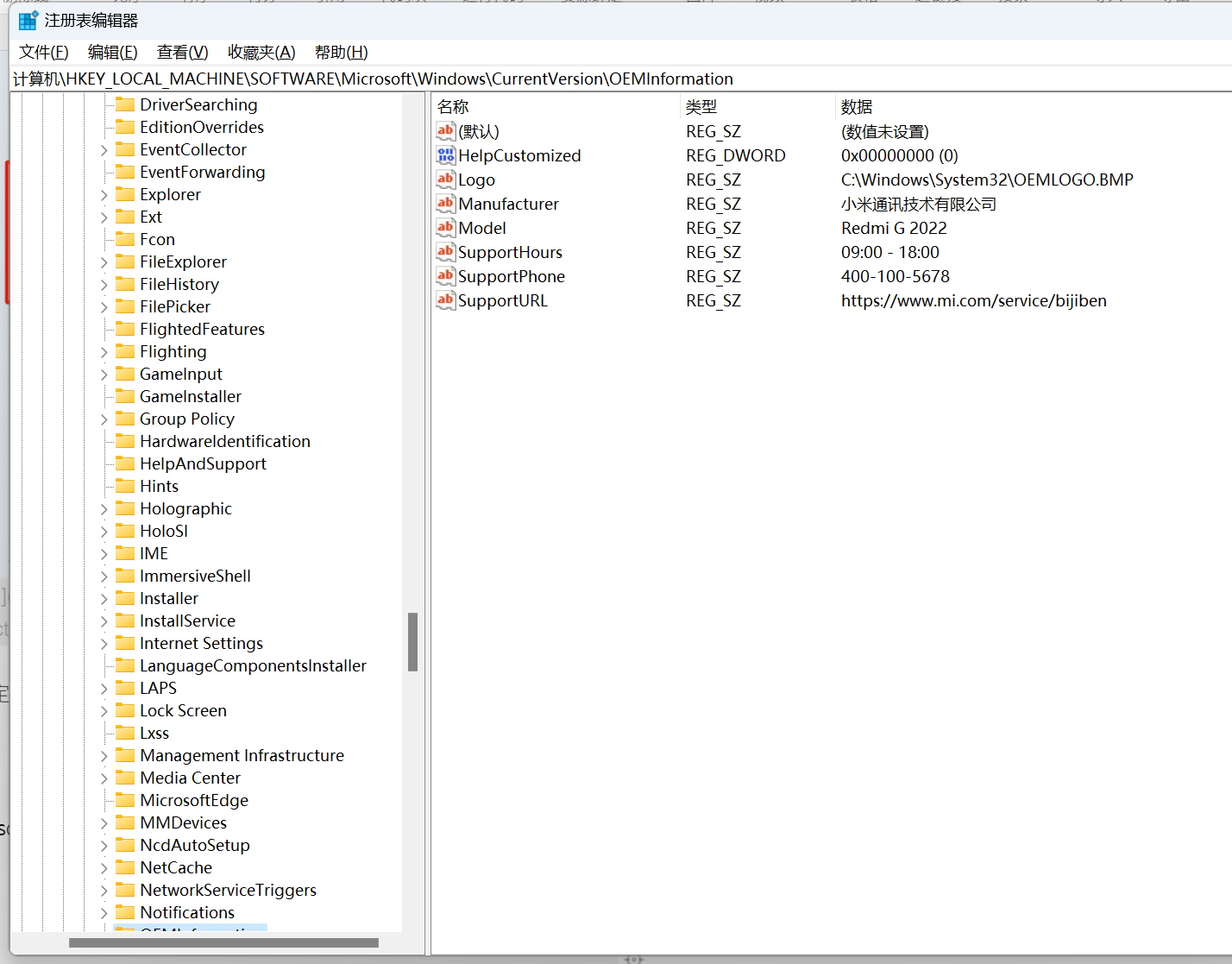Viewport: 1232px width, 964px height.
Task: Expand the Explorer registry key
Action: (x=103, y=194)
